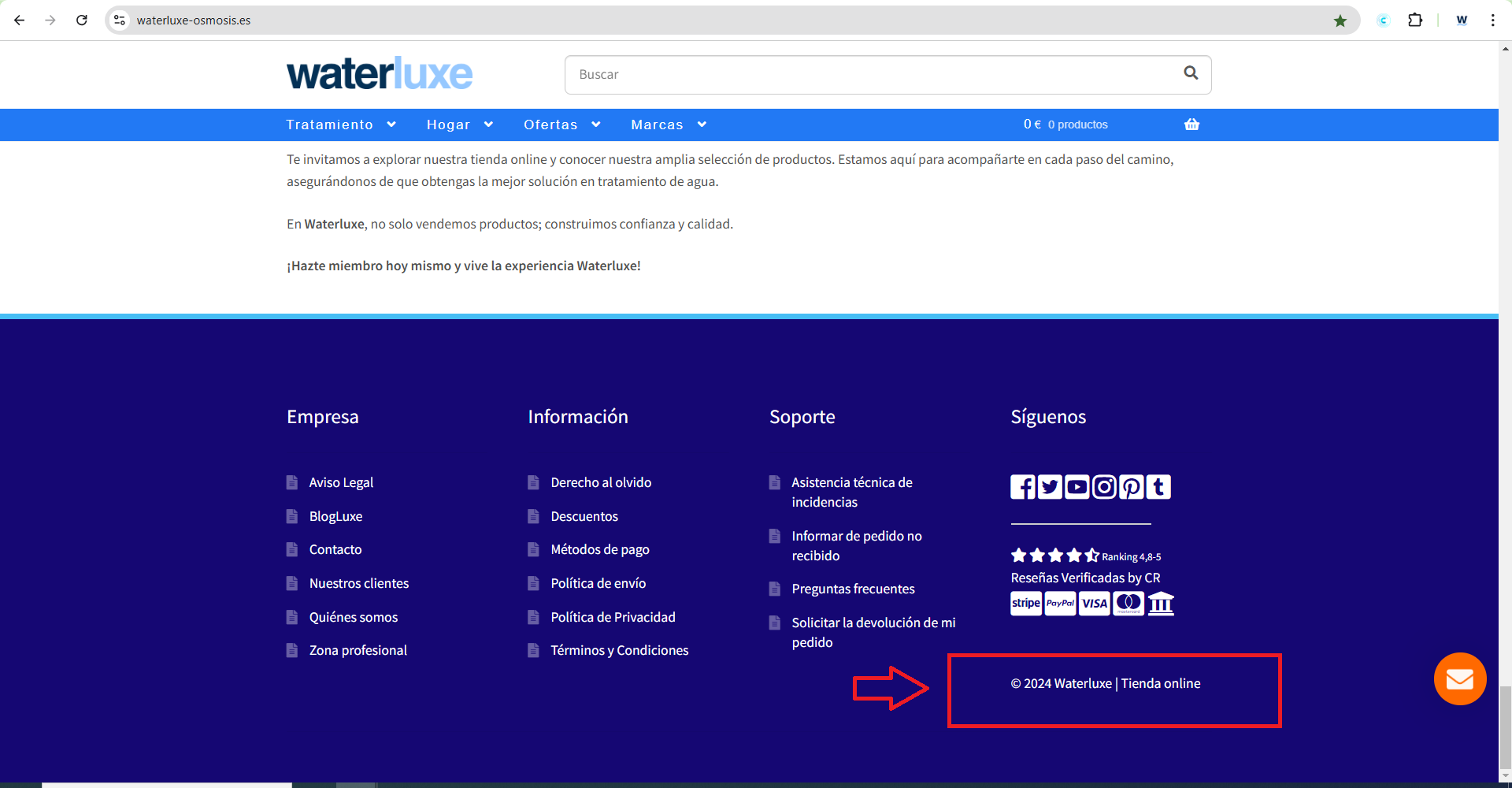Open the YouTube social icon
1512x788 pixels.
click(x=1077, y=487)
